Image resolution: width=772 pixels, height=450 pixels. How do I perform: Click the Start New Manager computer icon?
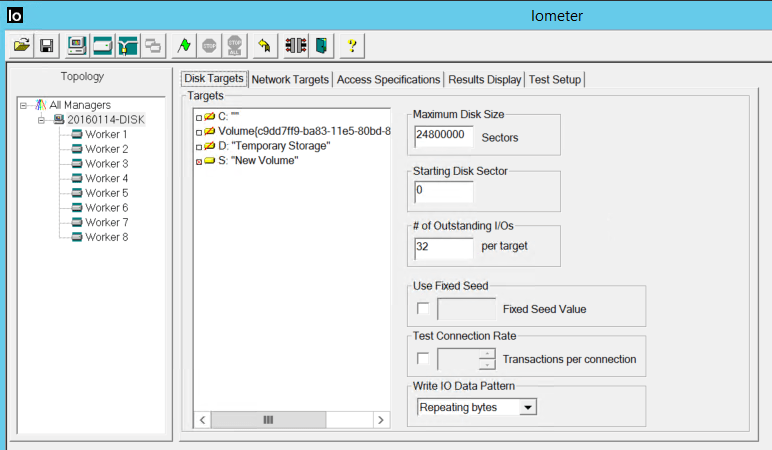coord(77,45)
